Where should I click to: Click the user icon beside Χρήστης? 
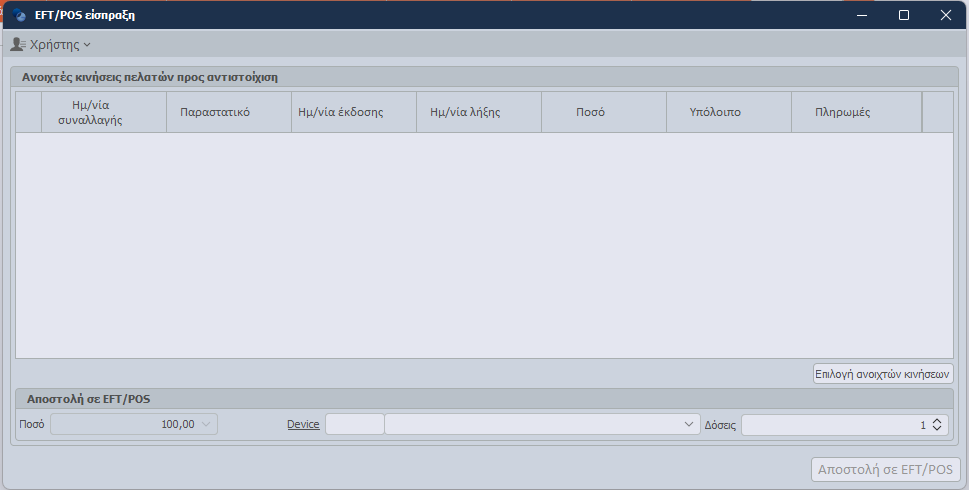pos(18,45)
